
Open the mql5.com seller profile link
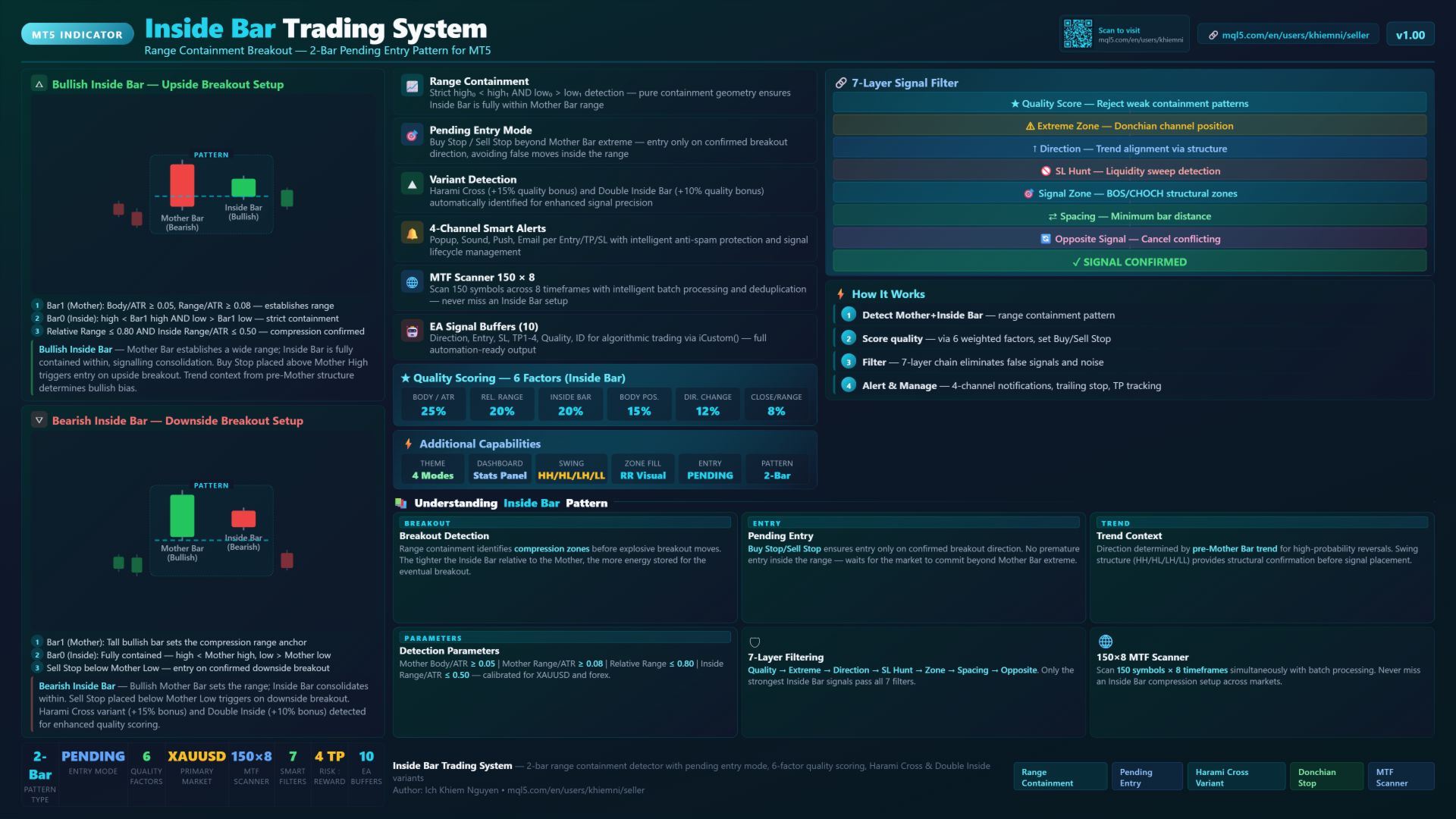pos(1288,35)
